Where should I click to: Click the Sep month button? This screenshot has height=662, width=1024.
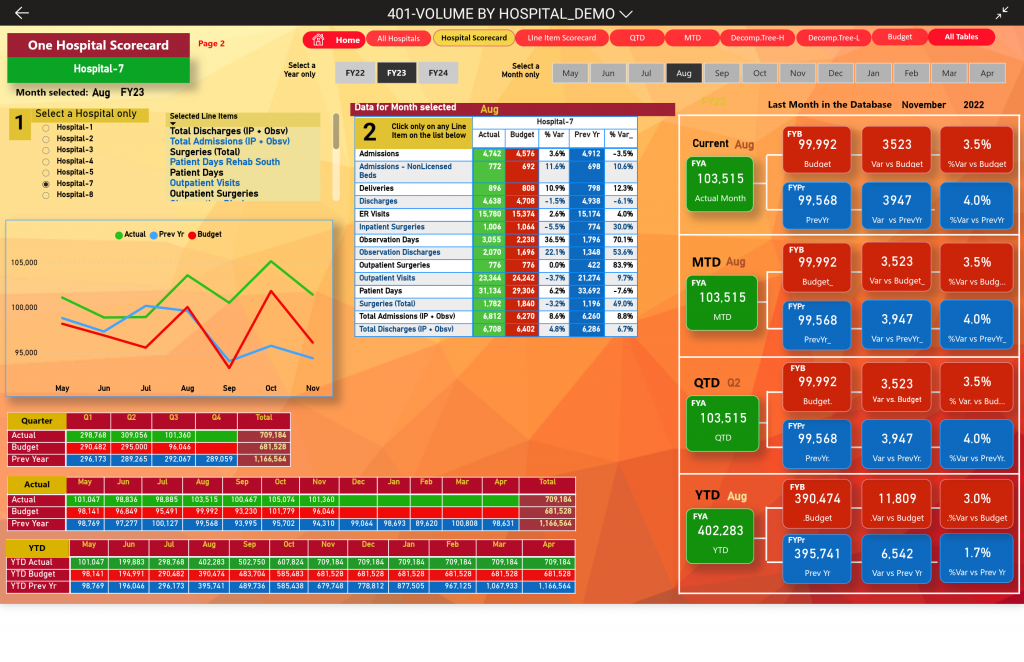click(x=721, y=74)
